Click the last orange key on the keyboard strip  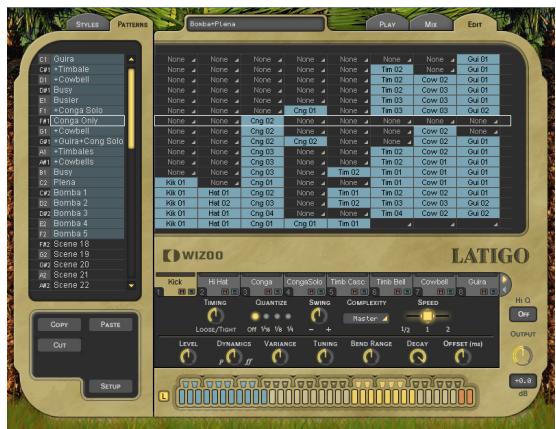click(x=470, y=396)
